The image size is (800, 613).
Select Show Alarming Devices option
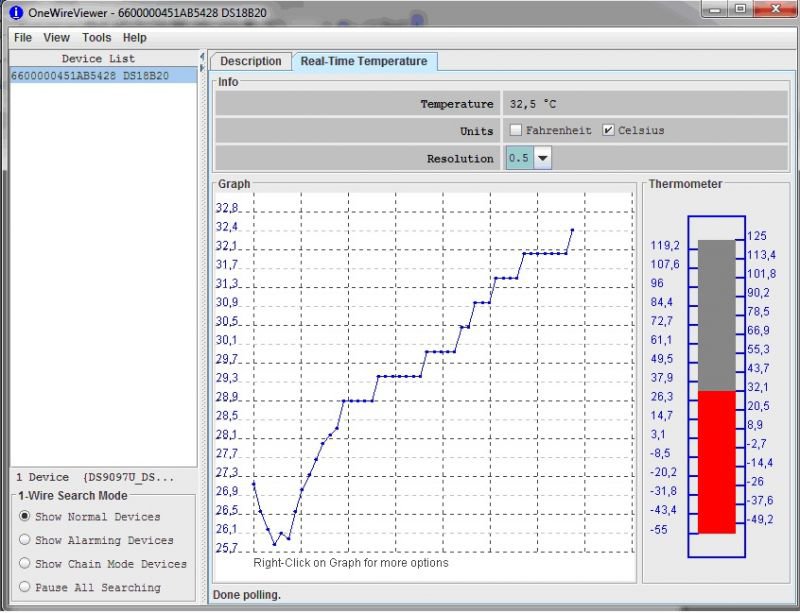coord(25,540)
